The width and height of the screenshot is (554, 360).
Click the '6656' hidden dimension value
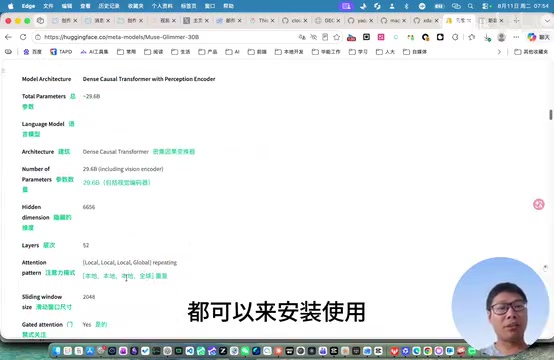(89, 207)
